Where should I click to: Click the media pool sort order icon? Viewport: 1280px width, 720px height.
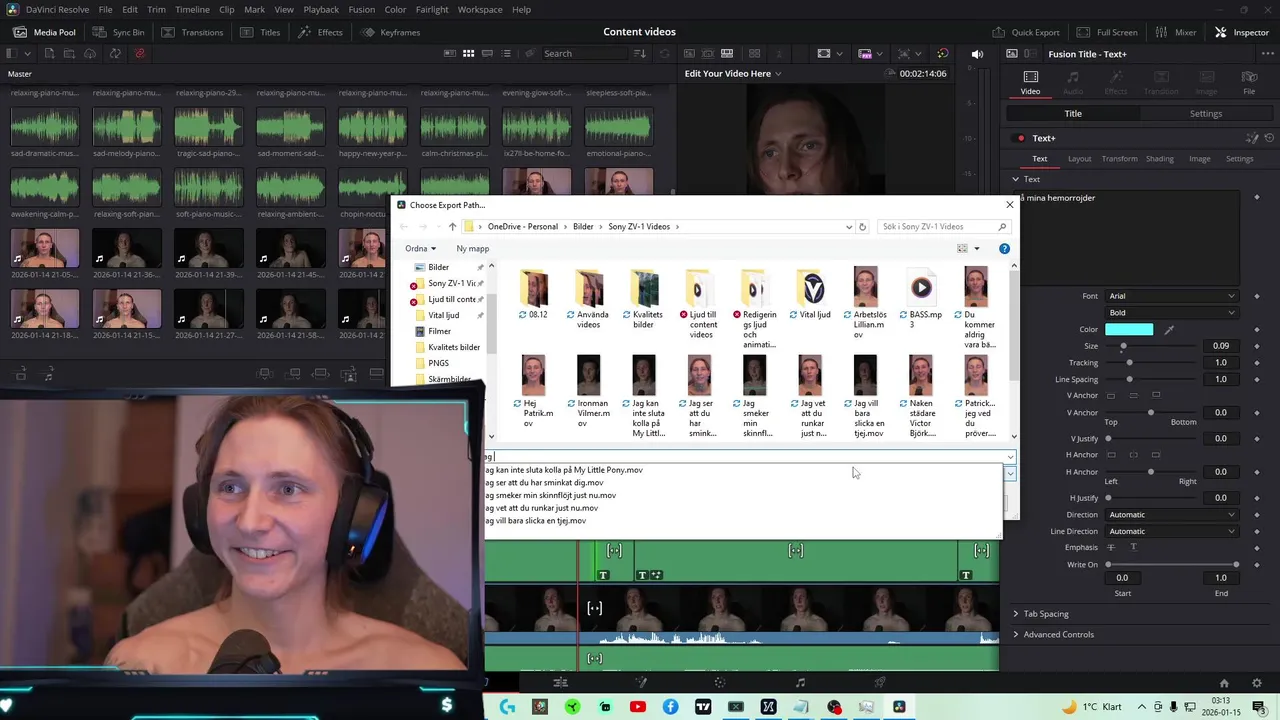640,53
